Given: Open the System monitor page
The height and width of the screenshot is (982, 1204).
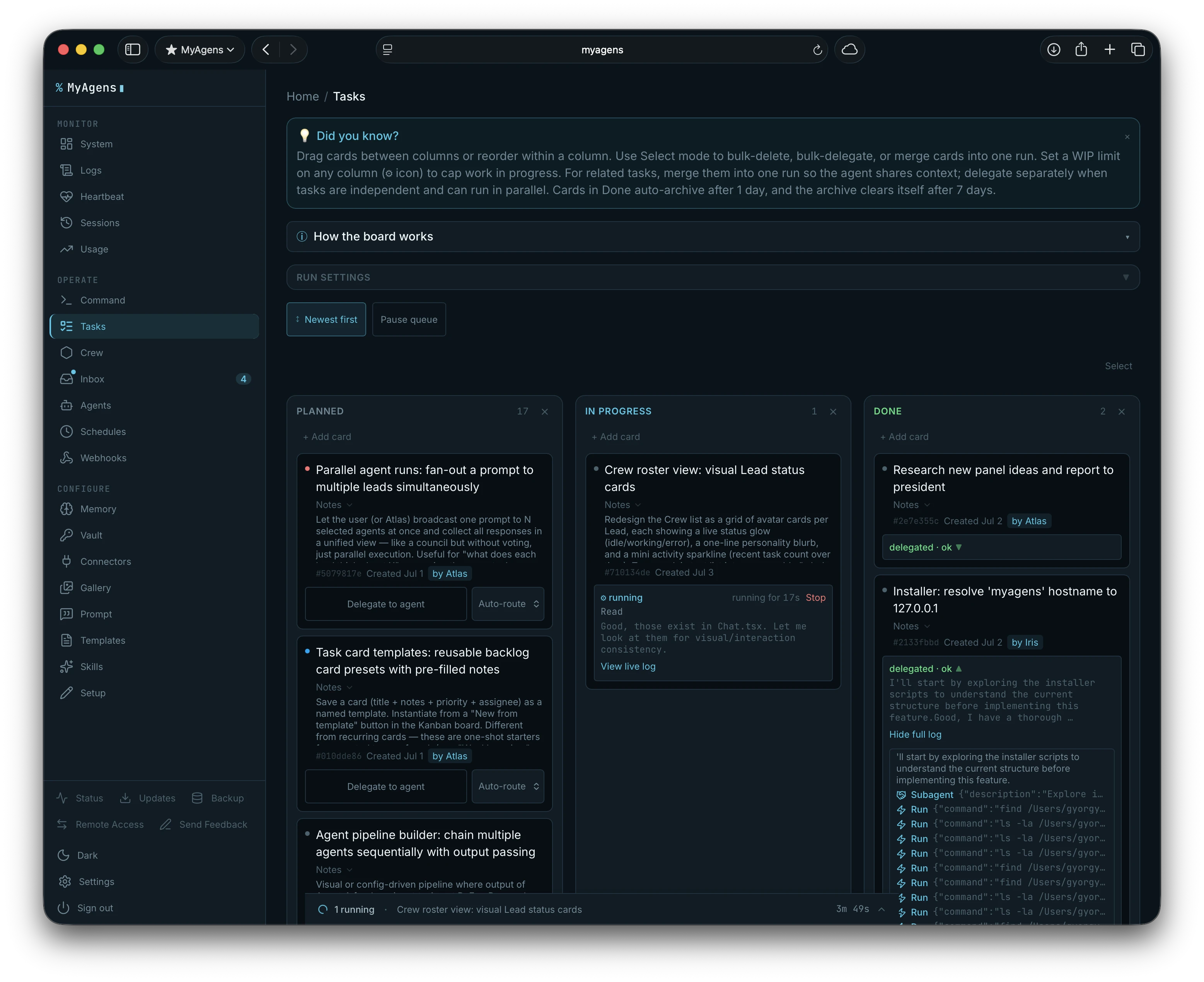Looking at the screenshot, I should click(x=154, y=144).
